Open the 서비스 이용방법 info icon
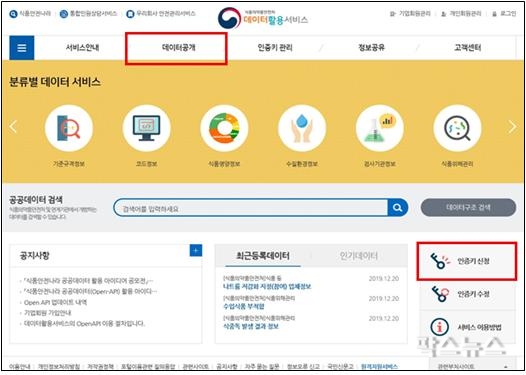 440,327
